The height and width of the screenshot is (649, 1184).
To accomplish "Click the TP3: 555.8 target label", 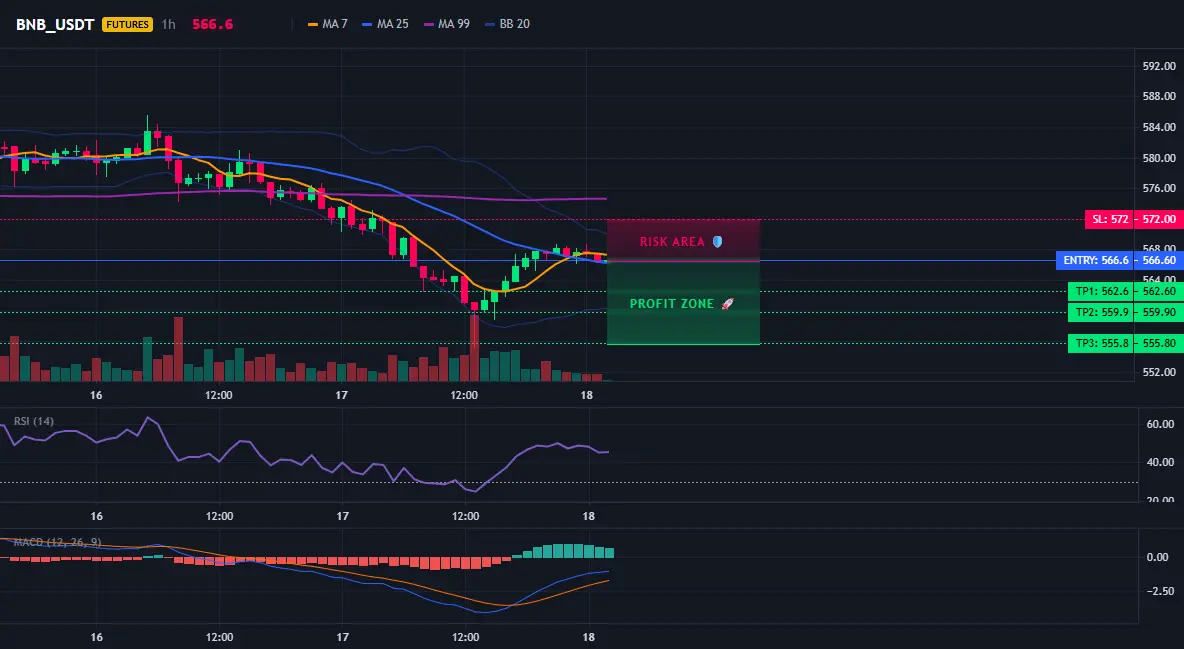I will 1100,344.
